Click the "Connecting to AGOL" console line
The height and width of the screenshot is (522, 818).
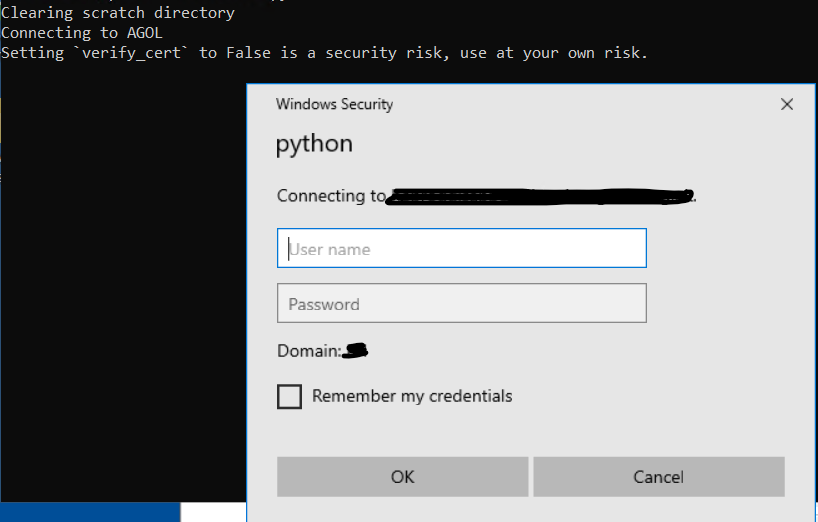(82, 33)
